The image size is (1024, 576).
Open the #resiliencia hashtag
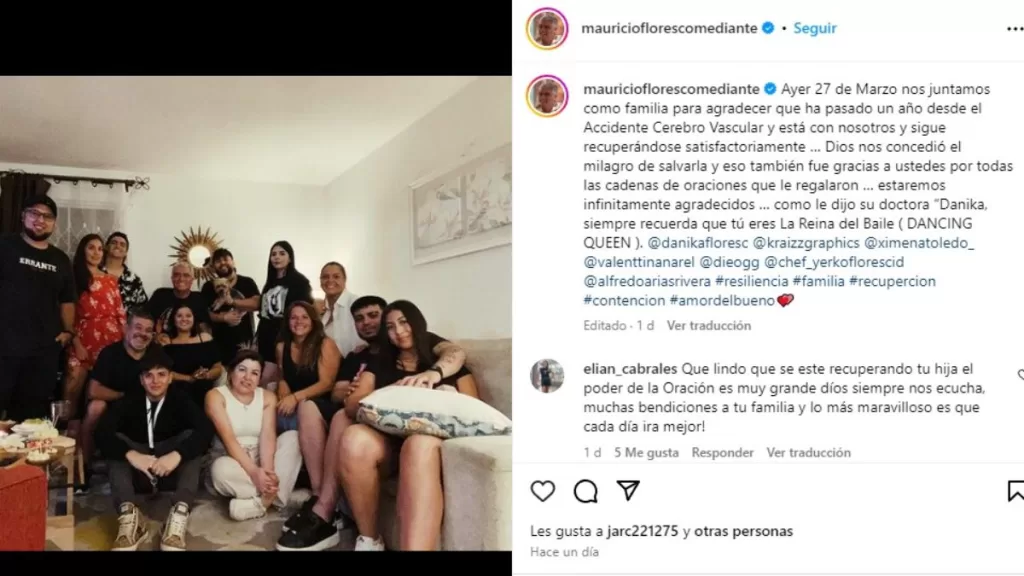[x=752, y=281]
